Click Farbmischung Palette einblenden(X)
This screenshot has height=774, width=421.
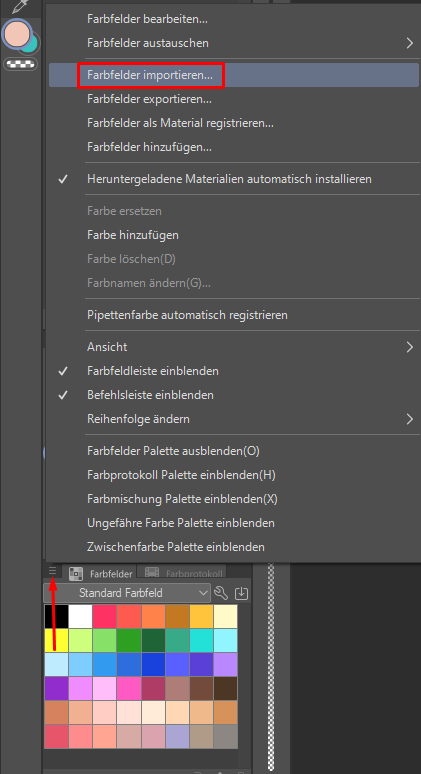coord(234,499)
